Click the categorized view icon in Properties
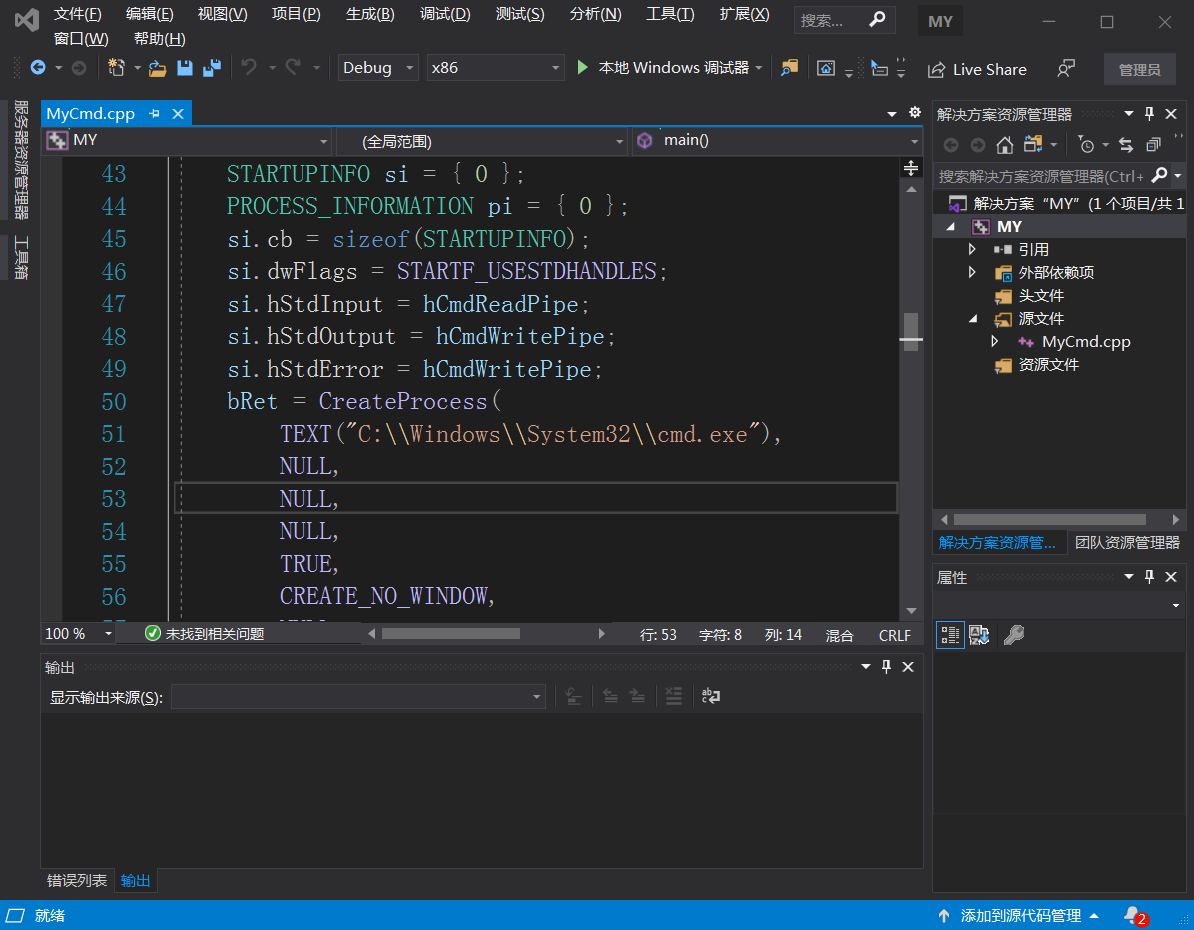 pyautogui.click(x=950, y=634)
